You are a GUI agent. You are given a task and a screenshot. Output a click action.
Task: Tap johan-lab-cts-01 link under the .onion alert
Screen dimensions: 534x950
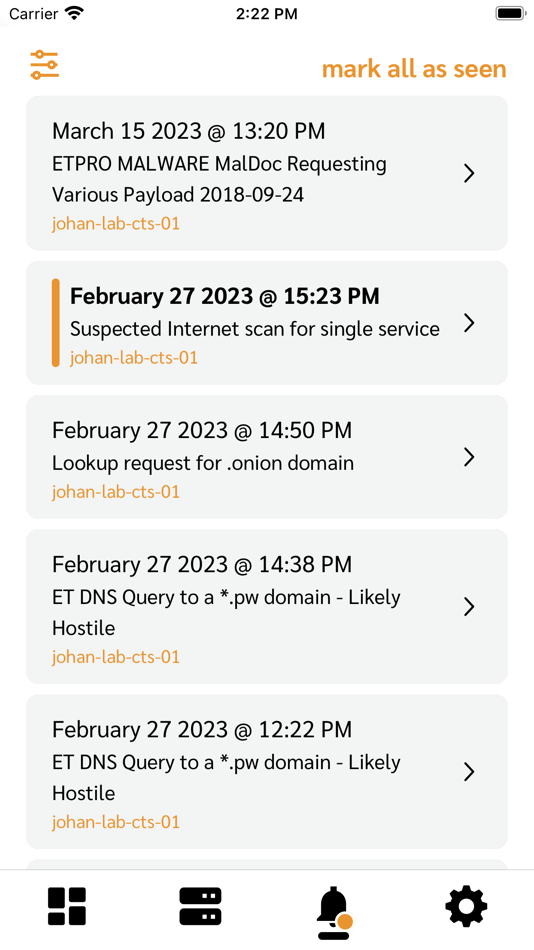coord(116,491)
